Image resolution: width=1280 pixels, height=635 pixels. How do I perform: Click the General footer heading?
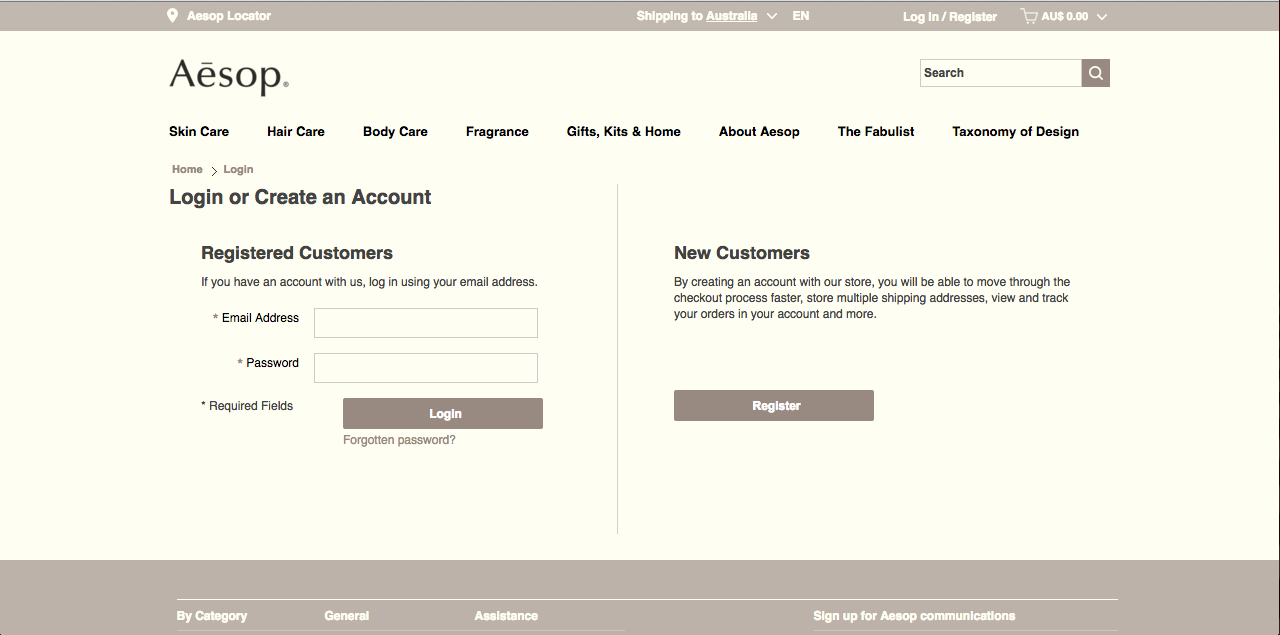click(347, 616)
